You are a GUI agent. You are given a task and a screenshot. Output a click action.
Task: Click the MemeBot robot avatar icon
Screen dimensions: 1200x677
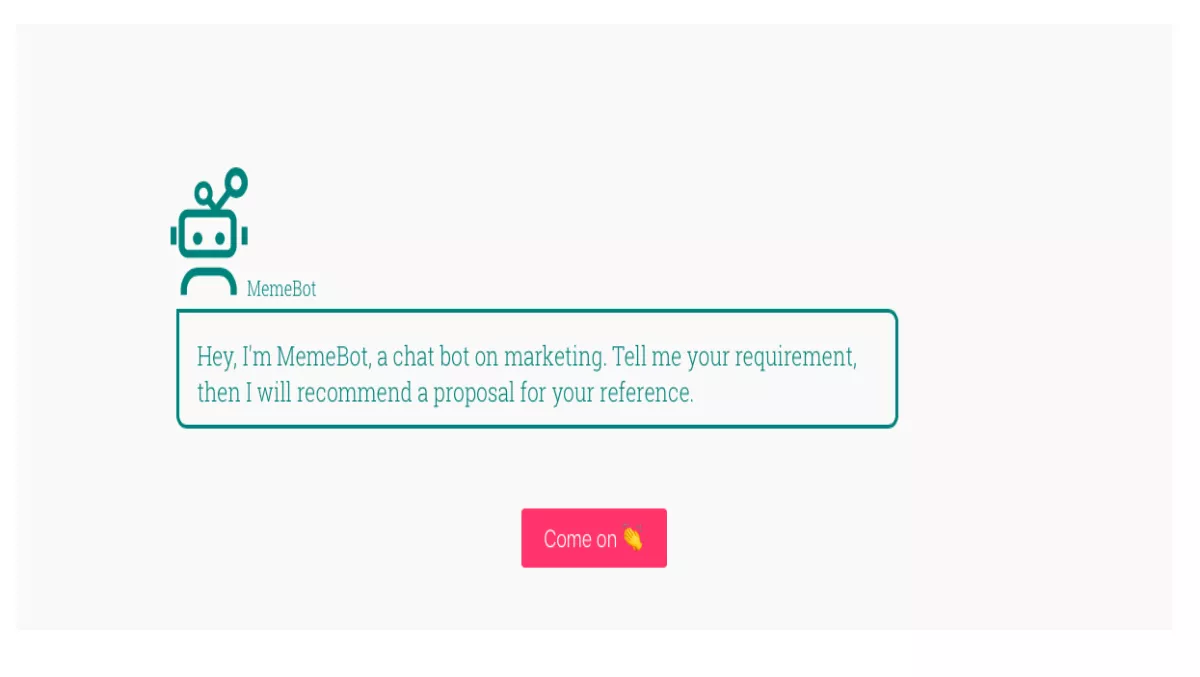(209, 231)
